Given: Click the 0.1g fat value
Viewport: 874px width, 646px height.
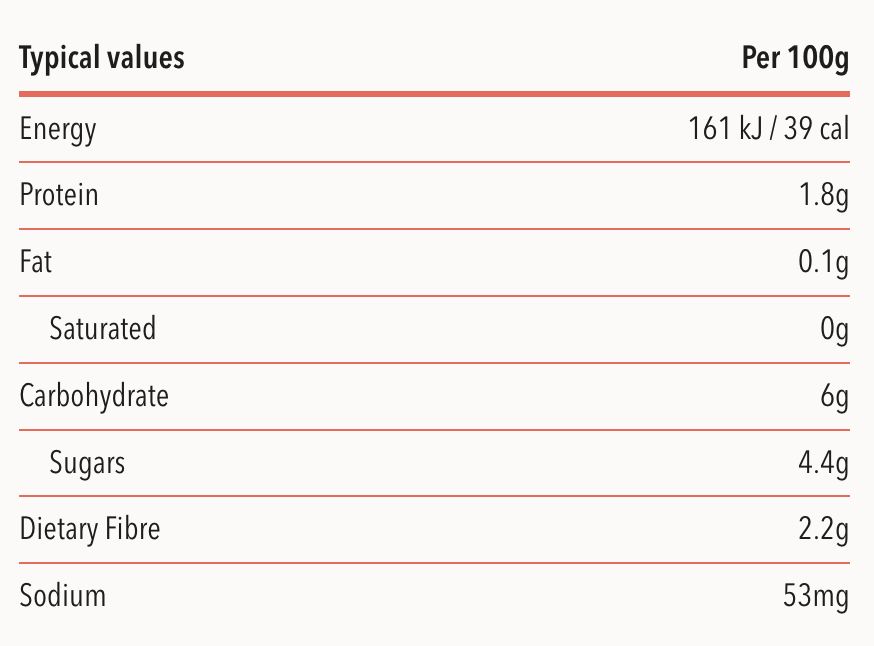Looking at the screenshot, I should 824,262.
